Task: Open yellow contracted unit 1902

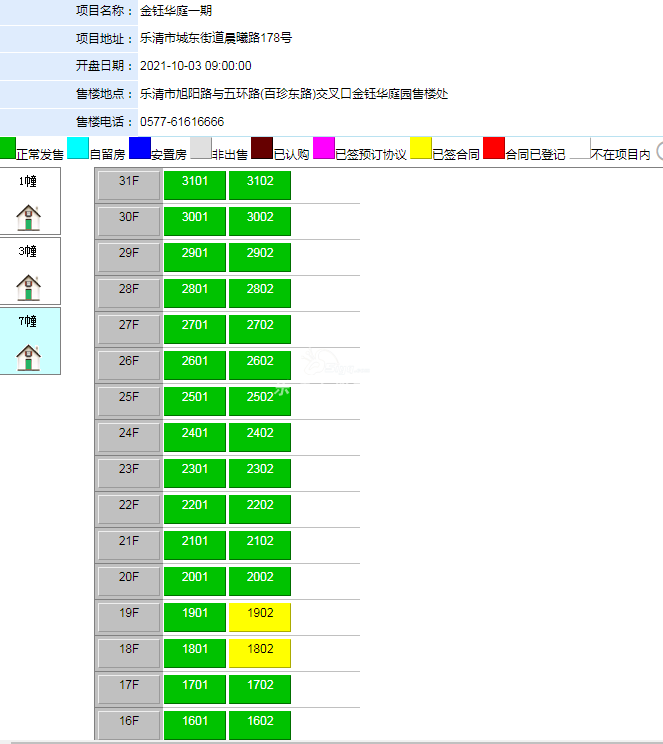Action: coord(260,618)
